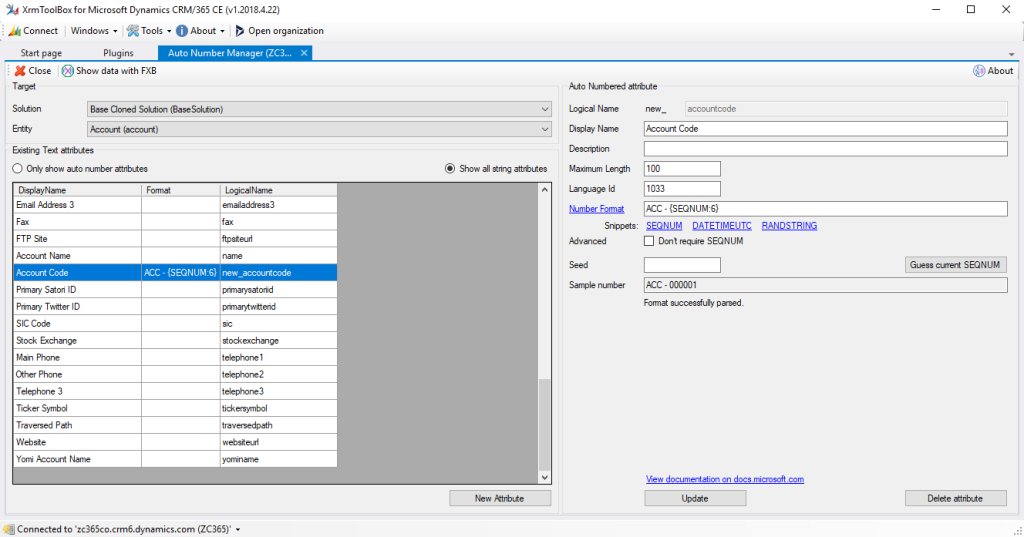Select the Telephone 3 row
This screenshot has height=537, width=1024.
tap(175, 391)
